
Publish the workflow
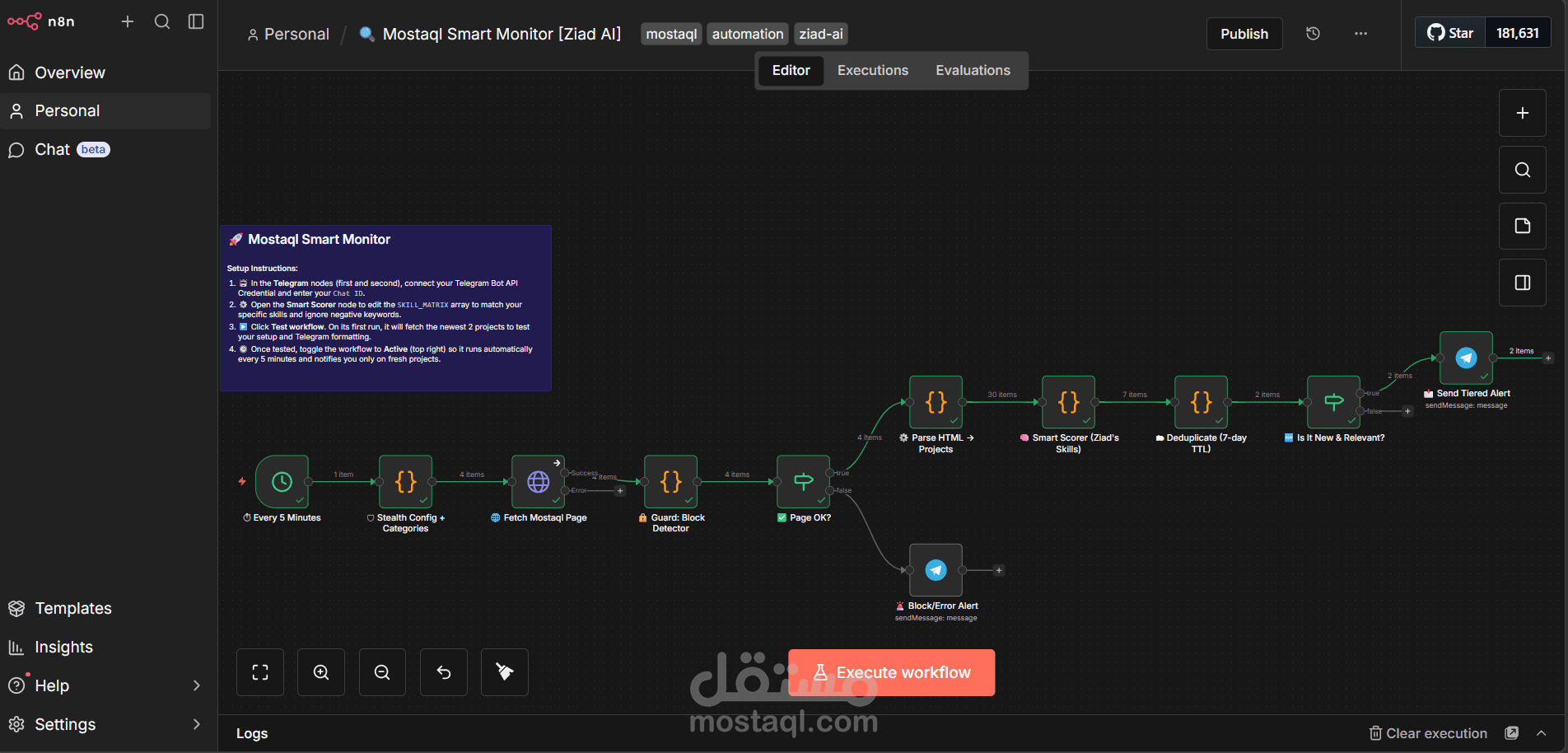click(x=1244, y=34)
